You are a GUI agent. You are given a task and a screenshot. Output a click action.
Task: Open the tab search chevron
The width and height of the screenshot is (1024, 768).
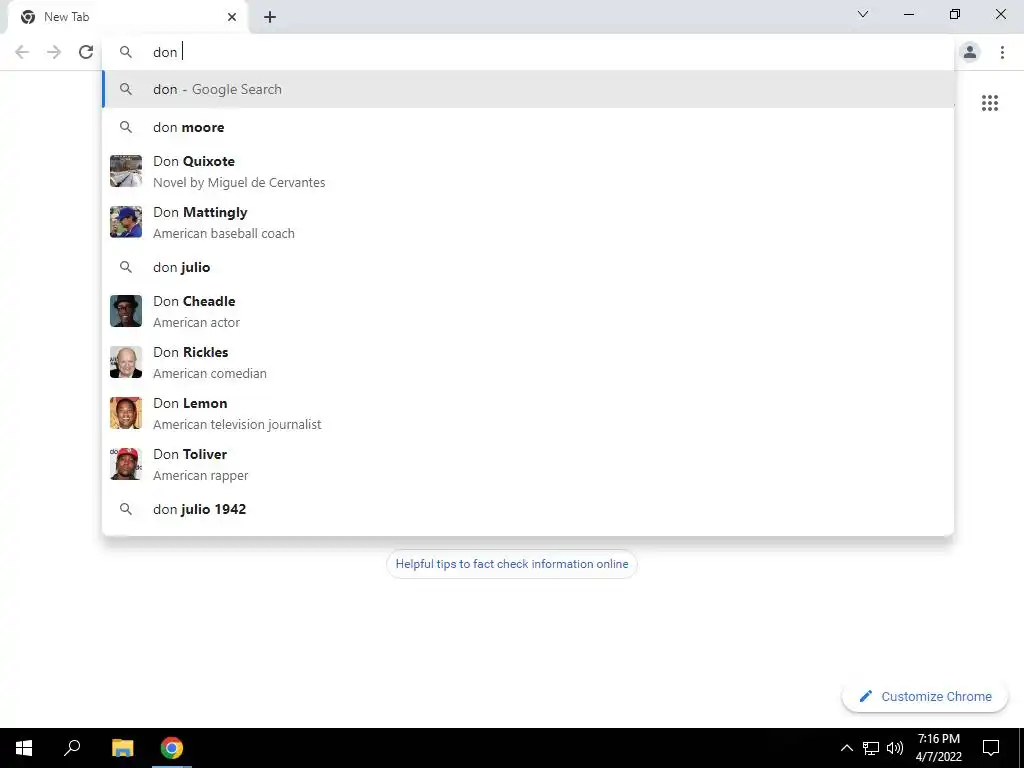[x=863, y=14]
